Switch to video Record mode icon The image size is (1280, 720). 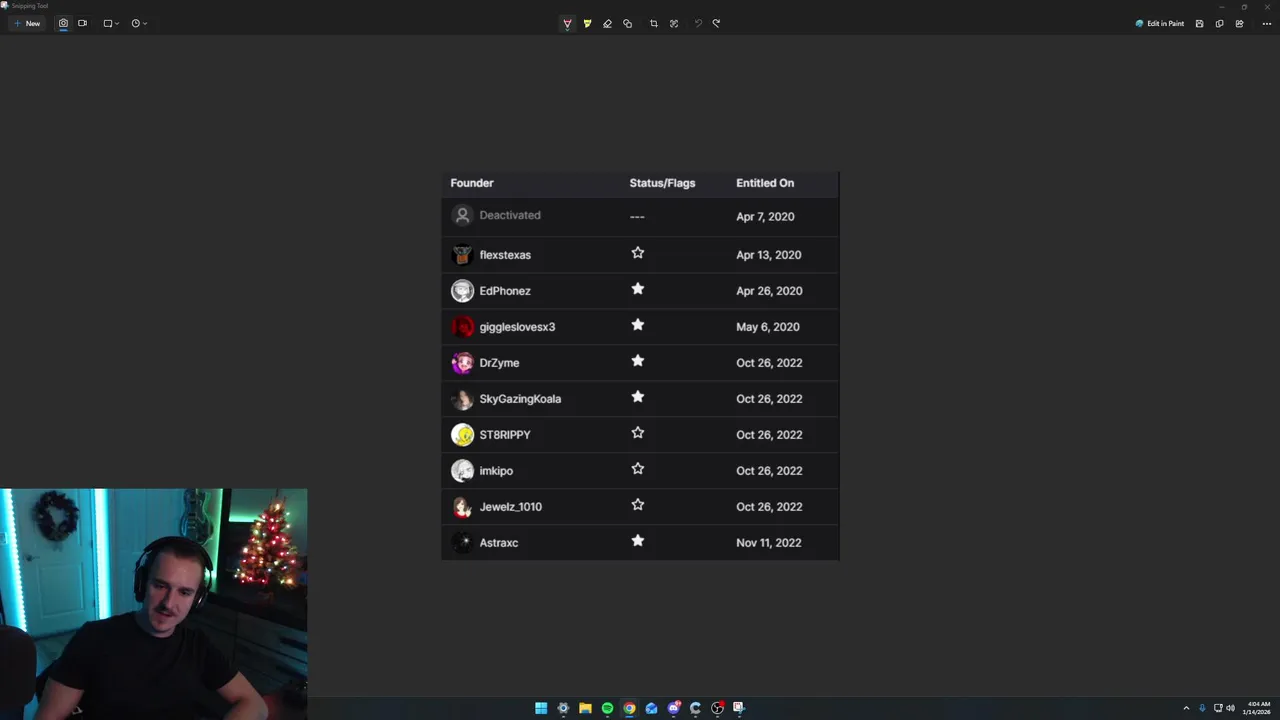tap(82, 23)
